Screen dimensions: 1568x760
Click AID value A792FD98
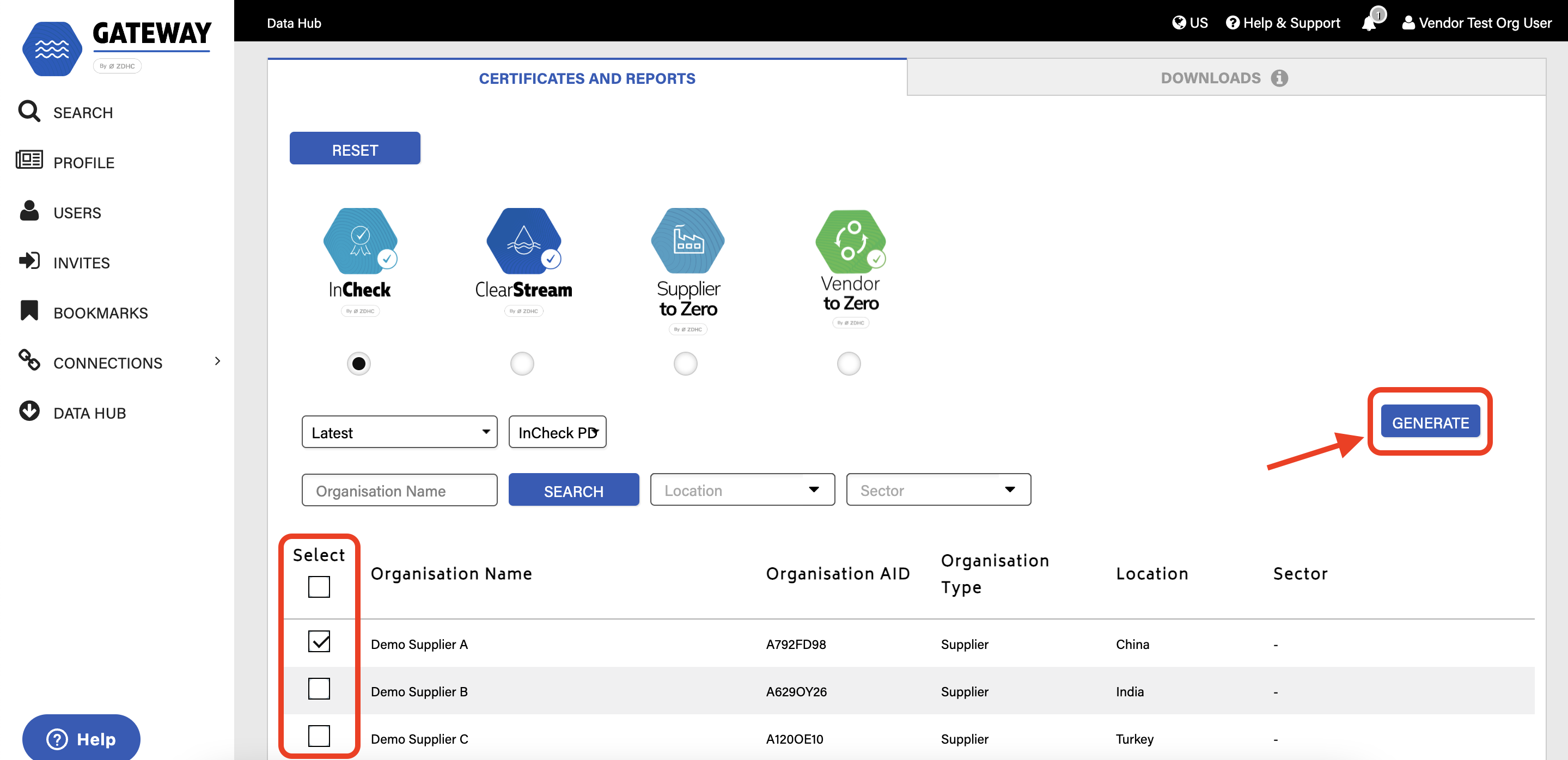(796, 644)
